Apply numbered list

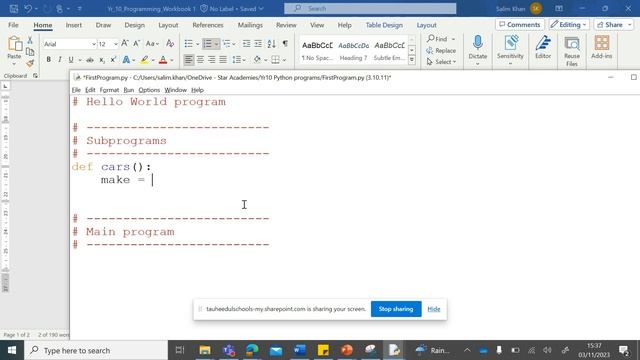tap(208, 44)
